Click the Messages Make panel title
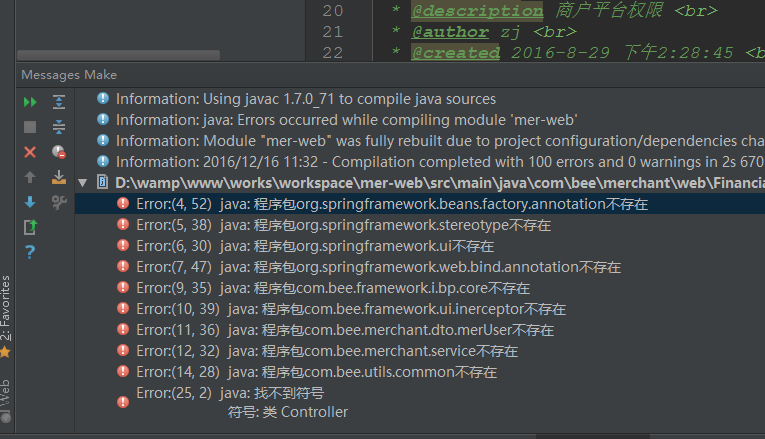The width and height of the screenshot is (765, 439). [69, 75]
